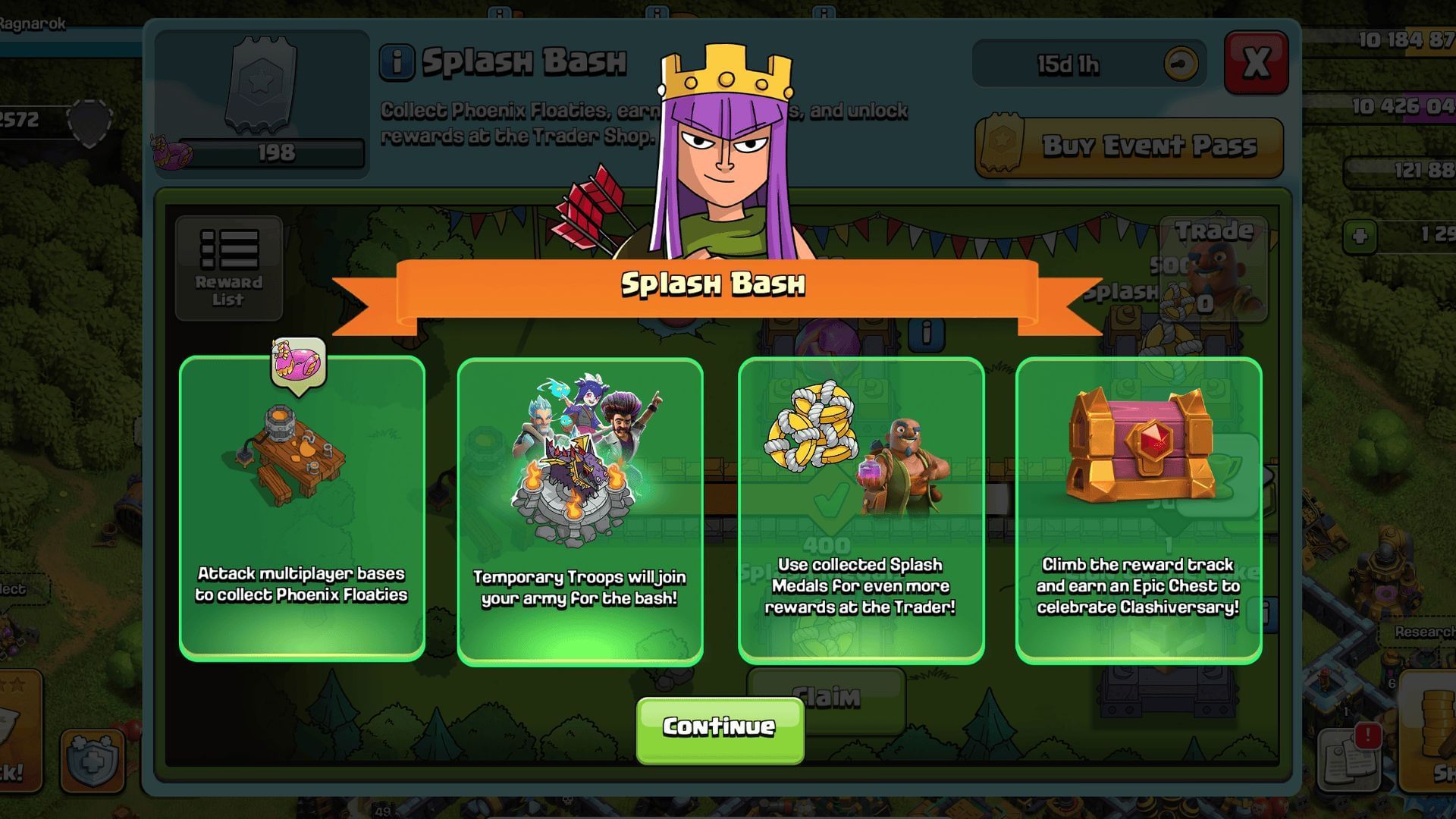1456x819 pixels.
Task: Click the green Continue button
Action: [x=720, y=729]
